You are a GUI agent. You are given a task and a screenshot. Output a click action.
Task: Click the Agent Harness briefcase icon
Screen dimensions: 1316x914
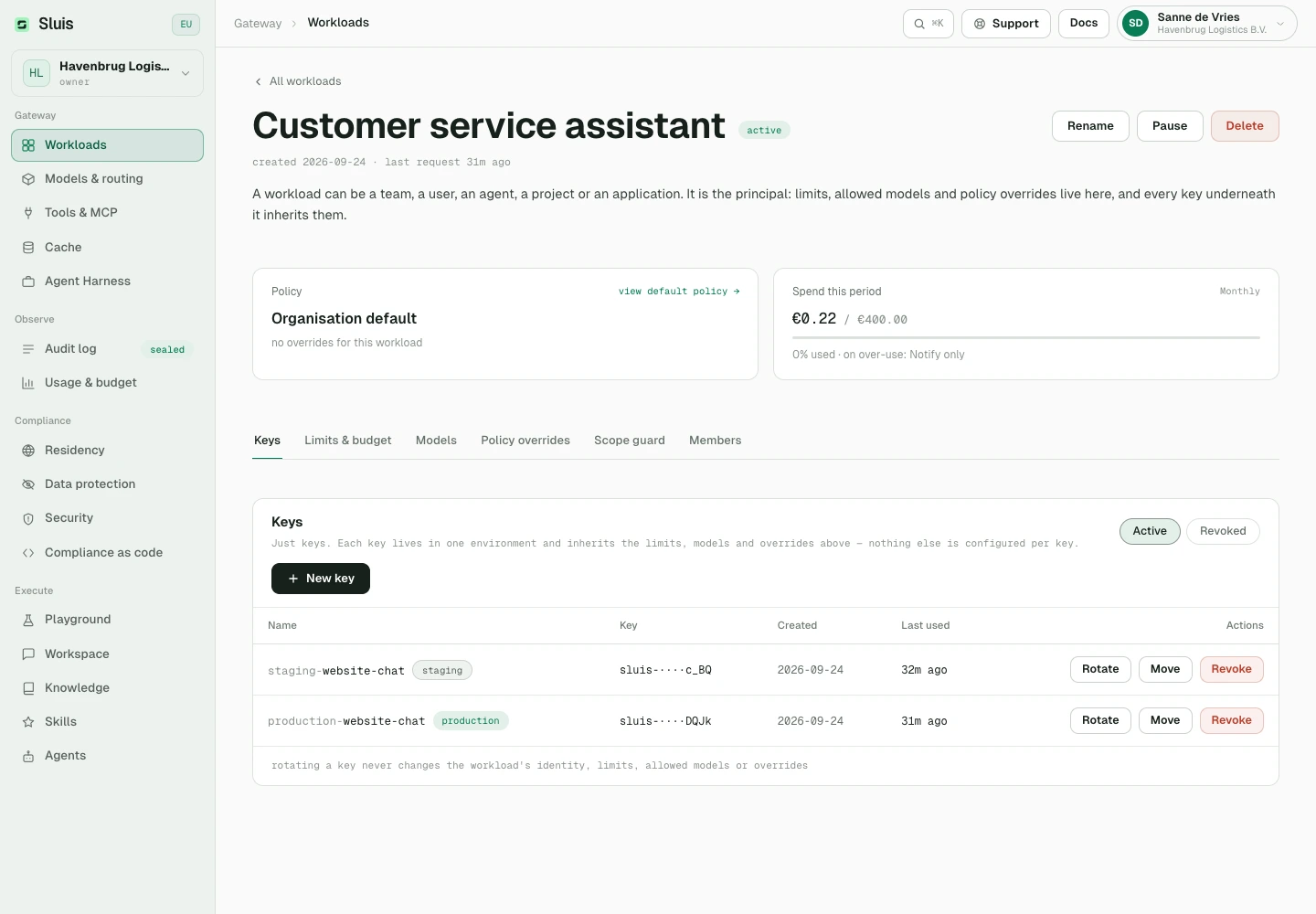click(x=28, y=282)
